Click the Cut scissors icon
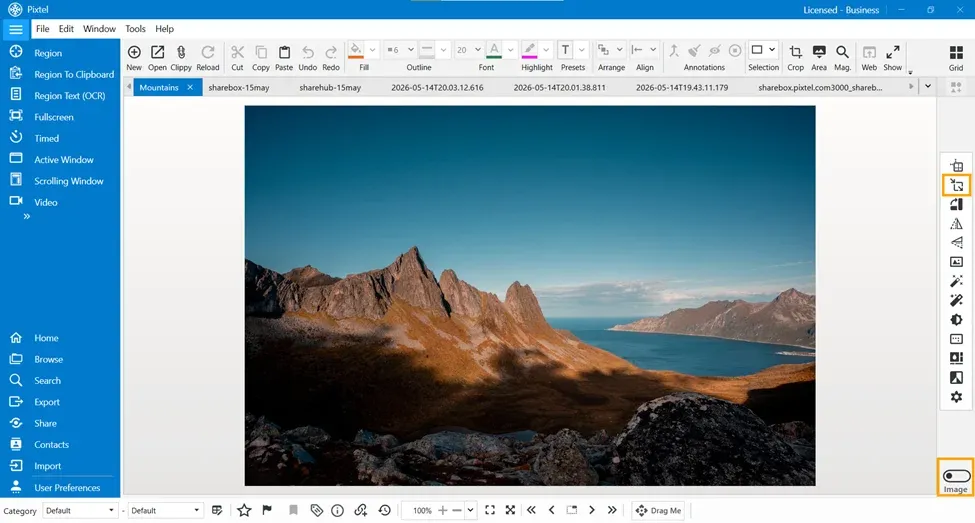 click(237, 52)
